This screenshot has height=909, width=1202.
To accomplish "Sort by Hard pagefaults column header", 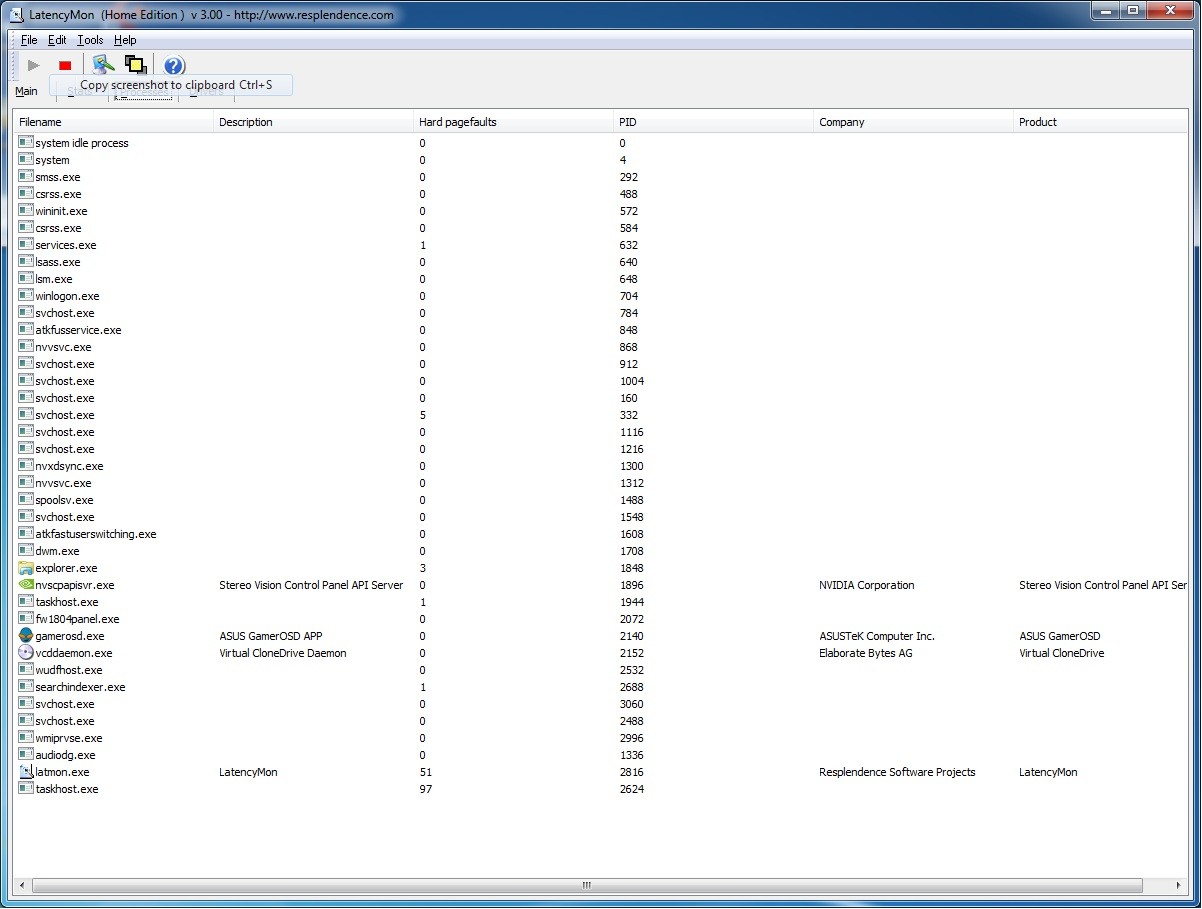I will click(x=514, y=122).
